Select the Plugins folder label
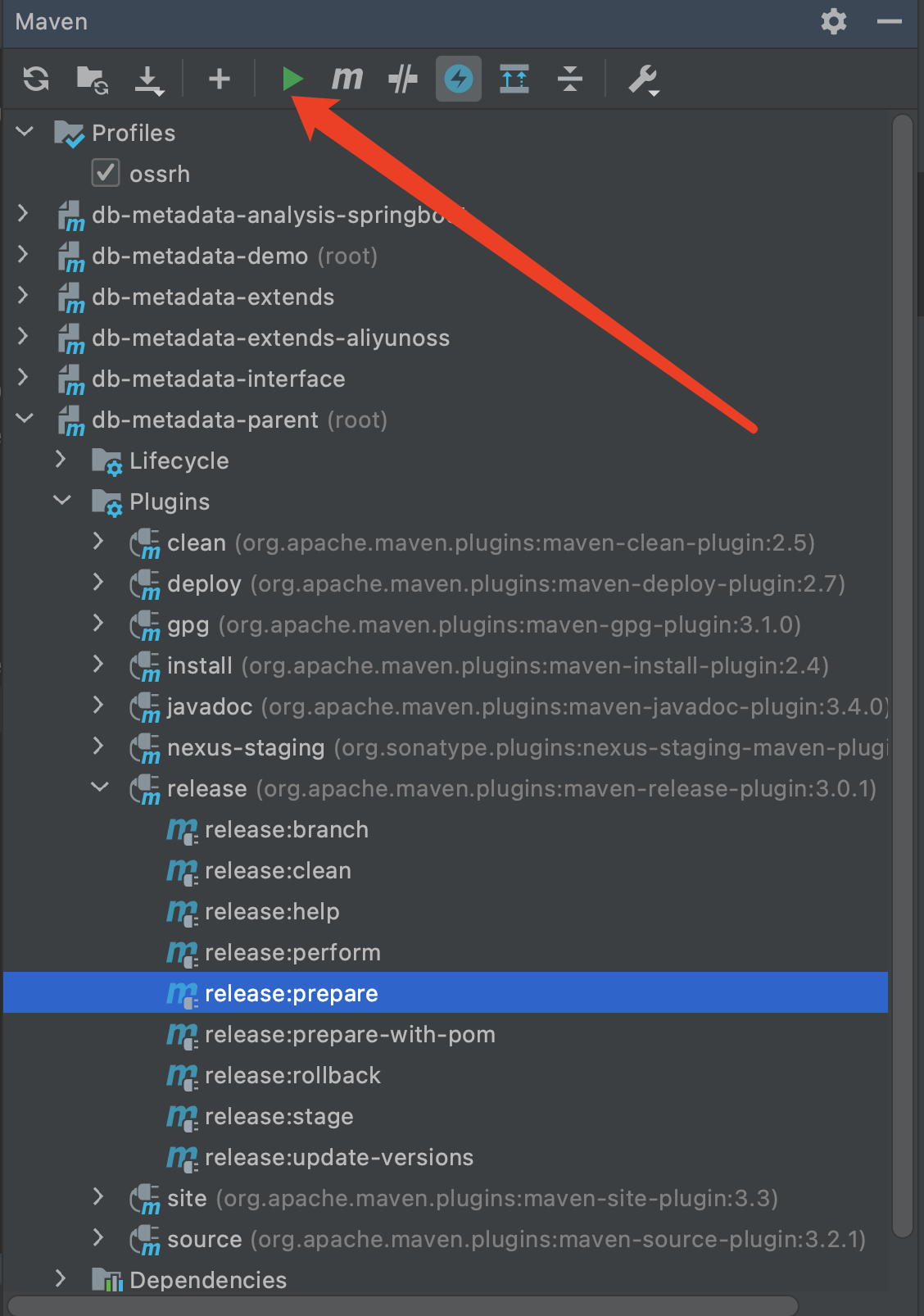 (x=170, y=501)
